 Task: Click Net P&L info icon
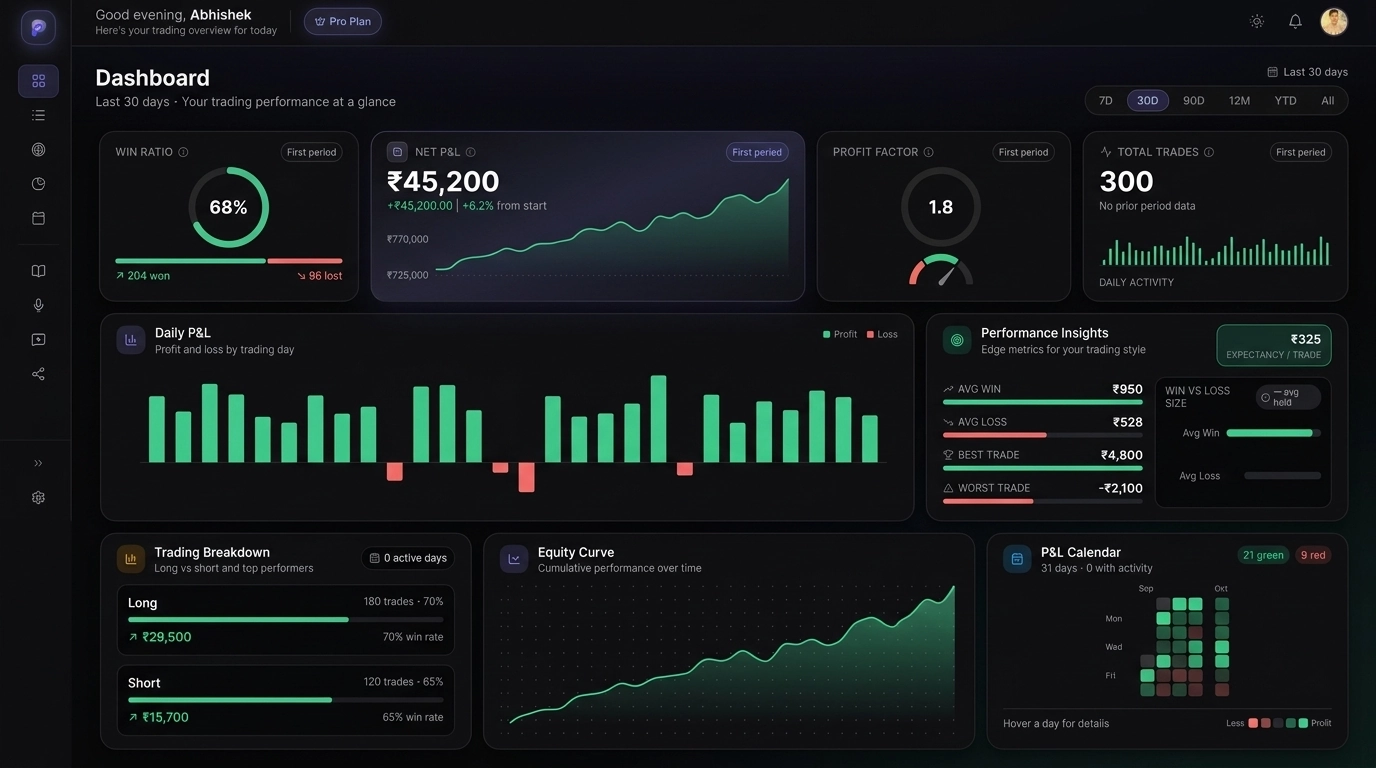(470, 152)
